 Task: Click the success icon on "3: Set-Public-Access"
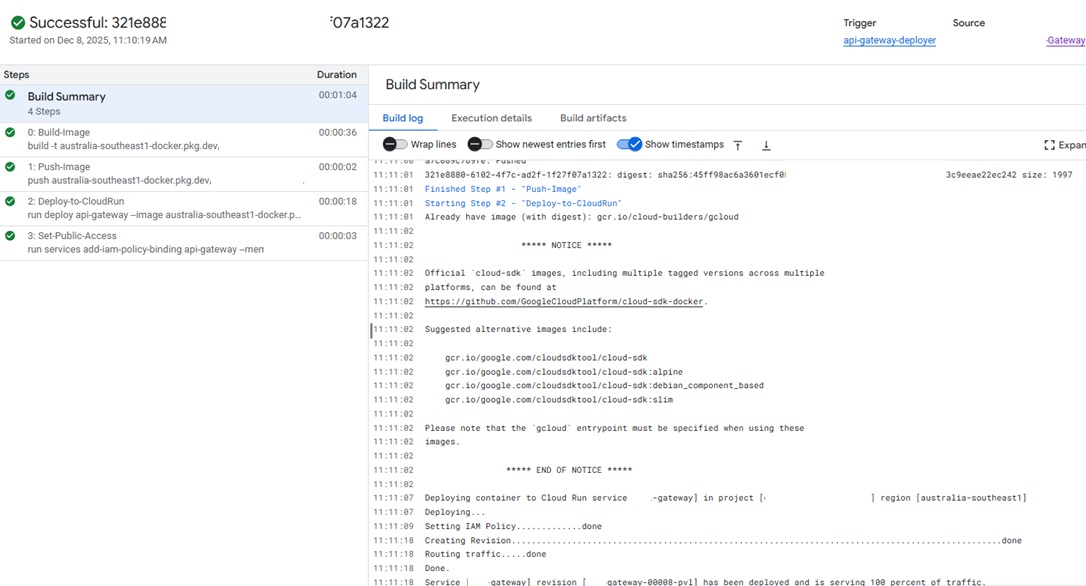[x=9, y=237]
